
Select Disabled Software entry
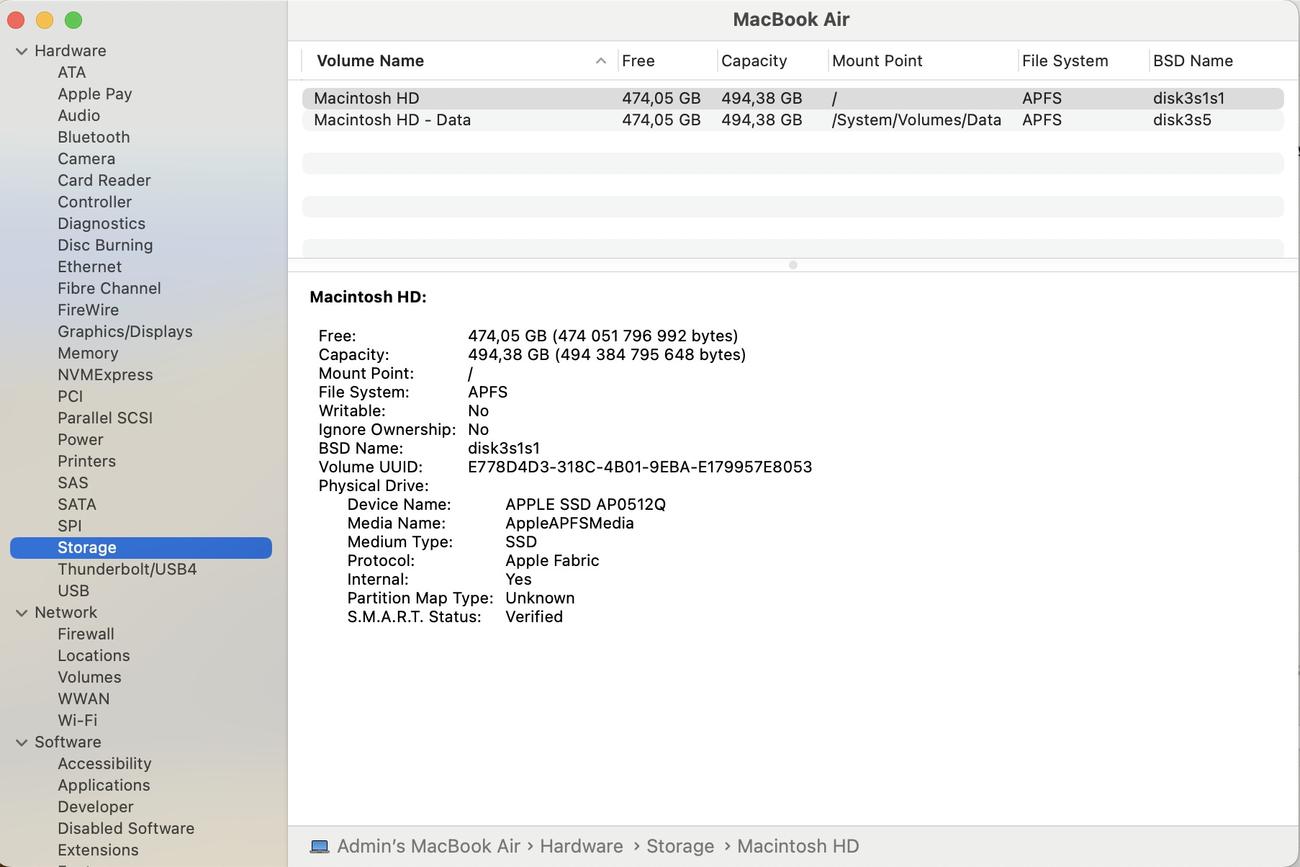tap(126, 828)
